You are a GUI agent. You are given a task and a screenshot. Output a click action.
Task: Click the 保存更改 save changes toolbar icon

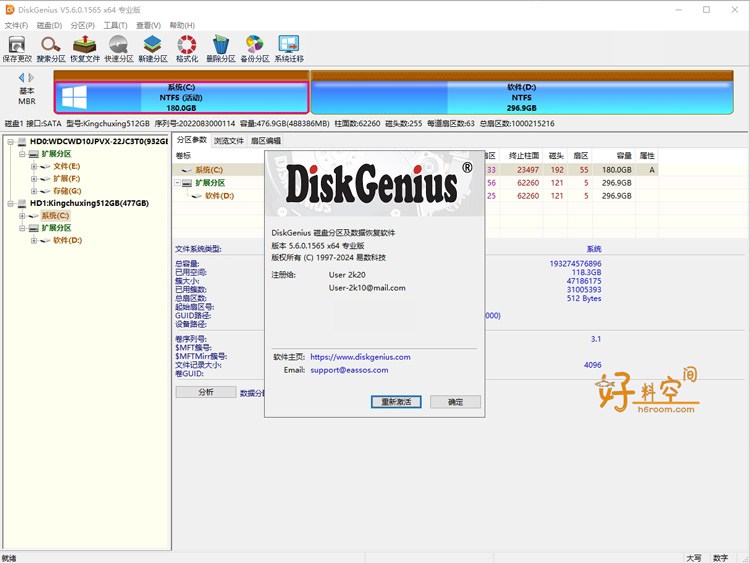coord(17,49)
